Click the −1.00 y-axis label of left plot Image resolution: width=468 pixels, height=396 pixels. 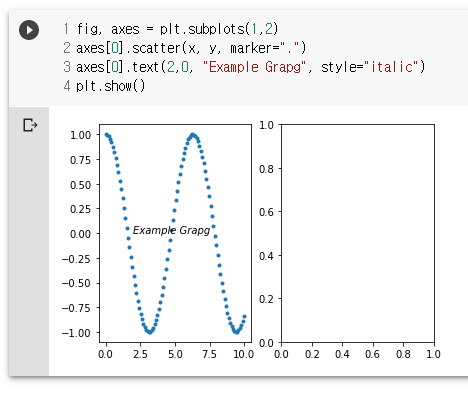(76, 333)
